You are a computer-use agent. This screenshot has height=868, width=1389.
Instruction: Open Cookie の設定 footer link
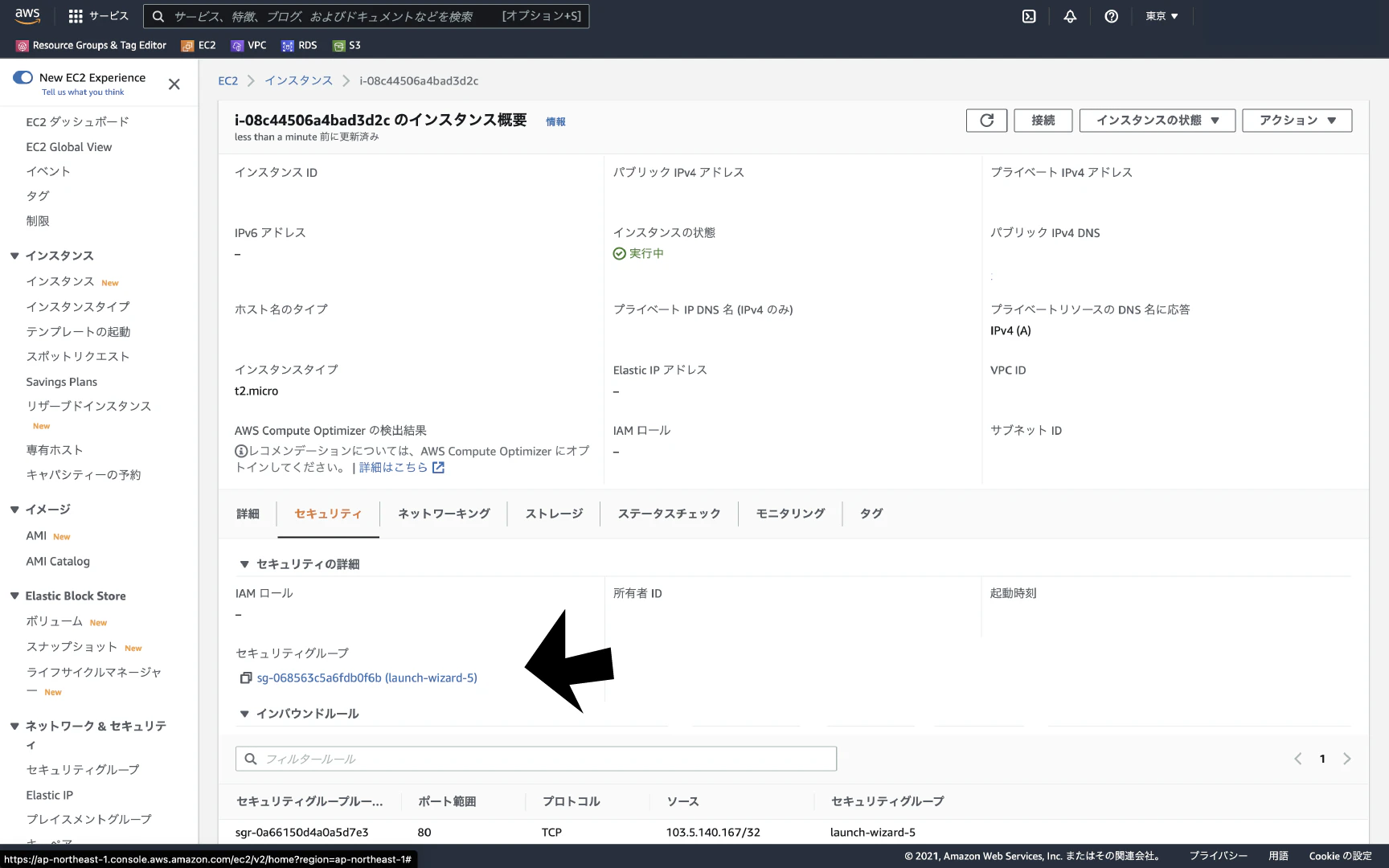coord(1340,856)
